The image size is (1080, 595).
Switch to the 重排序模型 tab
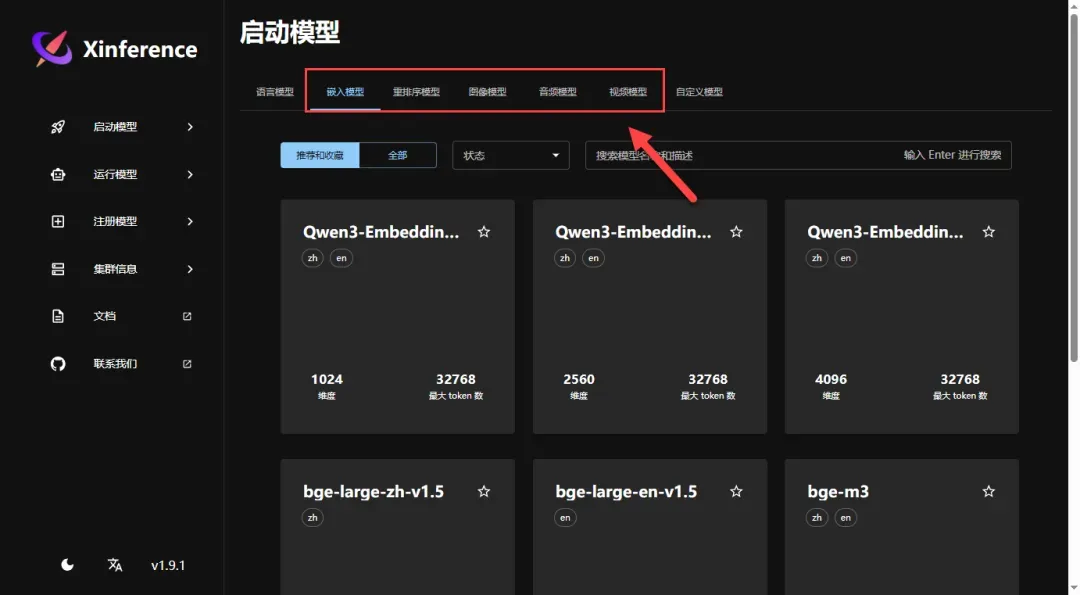pyautogui.click(x=416, y=92)
